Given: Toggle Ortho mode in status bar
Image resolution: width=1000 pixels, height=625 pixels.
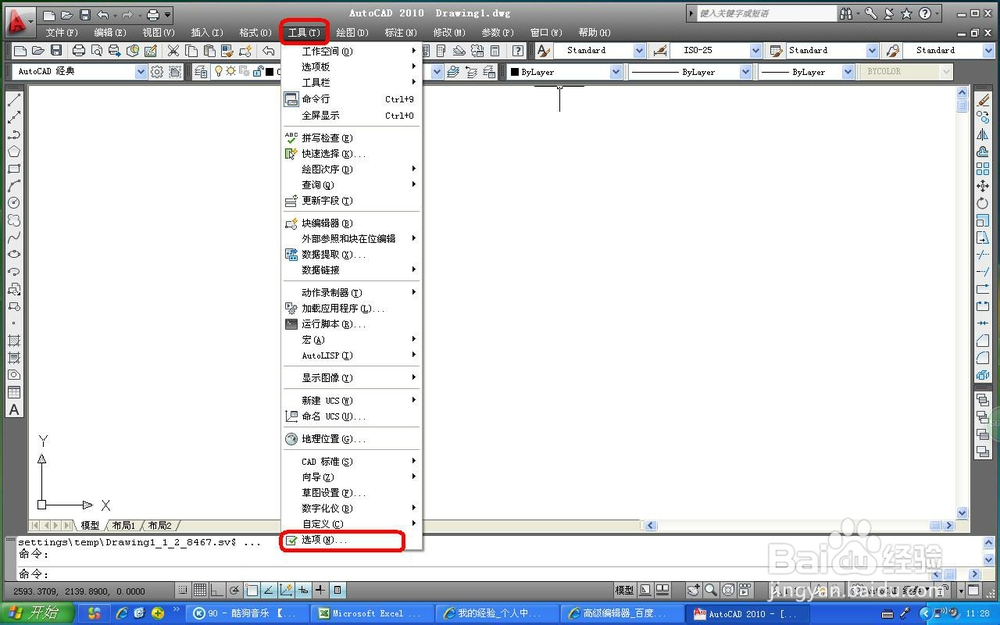Looking at the screenshot, I should click(217, 590).
